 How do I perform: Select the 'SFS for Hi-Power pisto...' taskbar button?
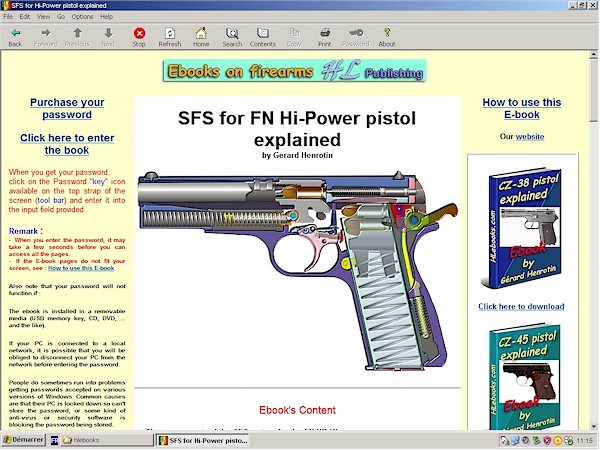pyautogui.click(x=203, y=440)
